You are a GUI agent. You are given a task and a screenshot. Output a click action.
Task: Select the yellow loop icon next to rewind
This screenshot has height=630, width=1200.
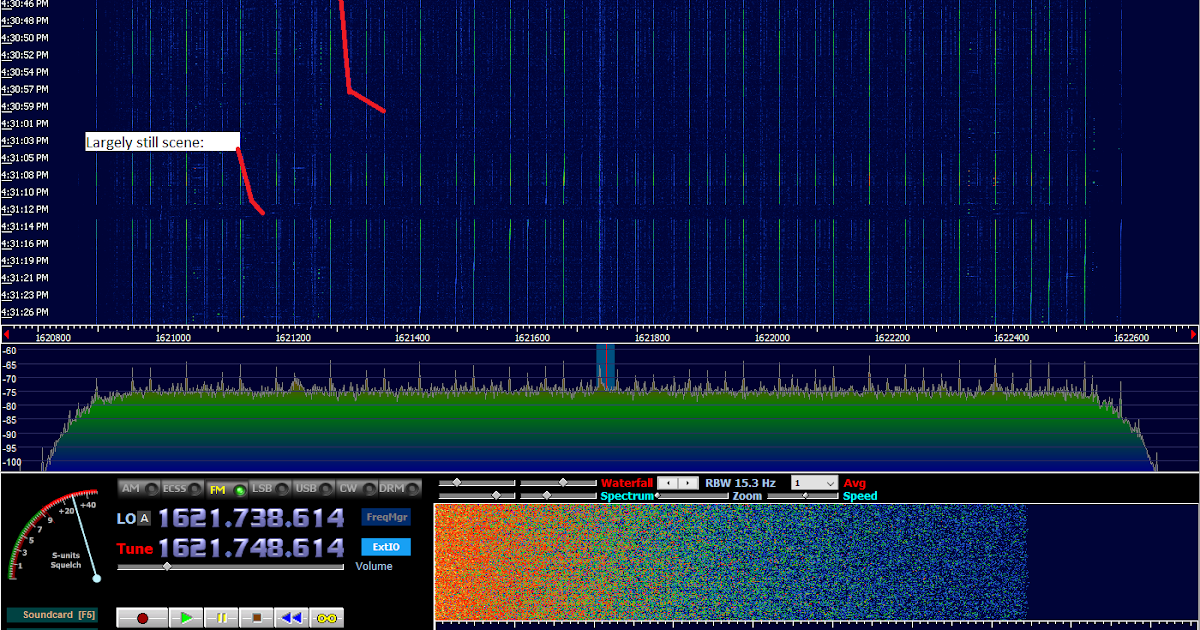click(326, 616)
